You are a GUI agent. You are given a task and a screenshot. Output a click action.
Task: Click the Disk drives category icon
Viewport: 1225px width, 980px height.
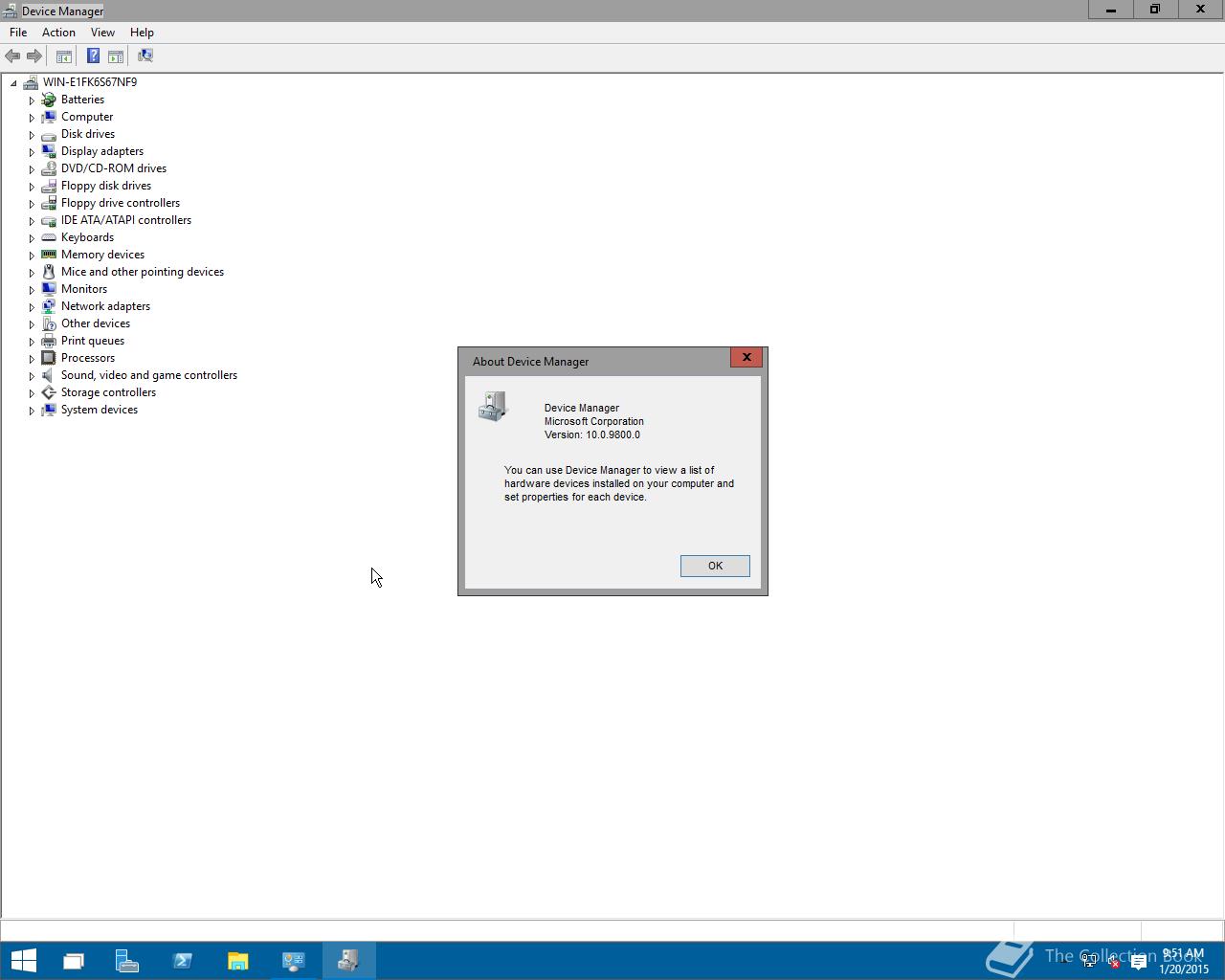[x=49, y=134]
